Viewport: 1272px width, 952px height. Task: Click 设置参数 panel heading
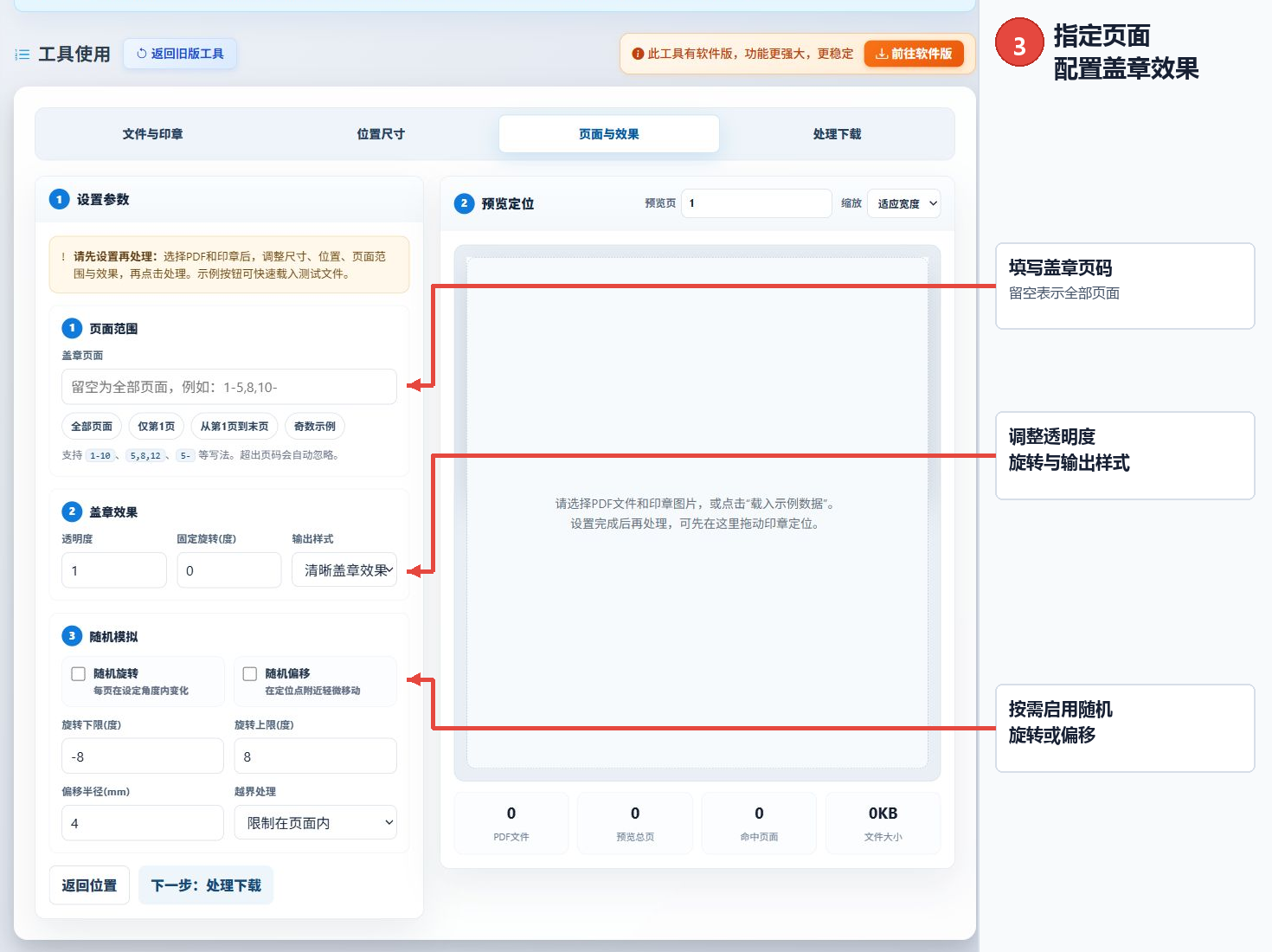pyautogui.click(x=103, y=200)
